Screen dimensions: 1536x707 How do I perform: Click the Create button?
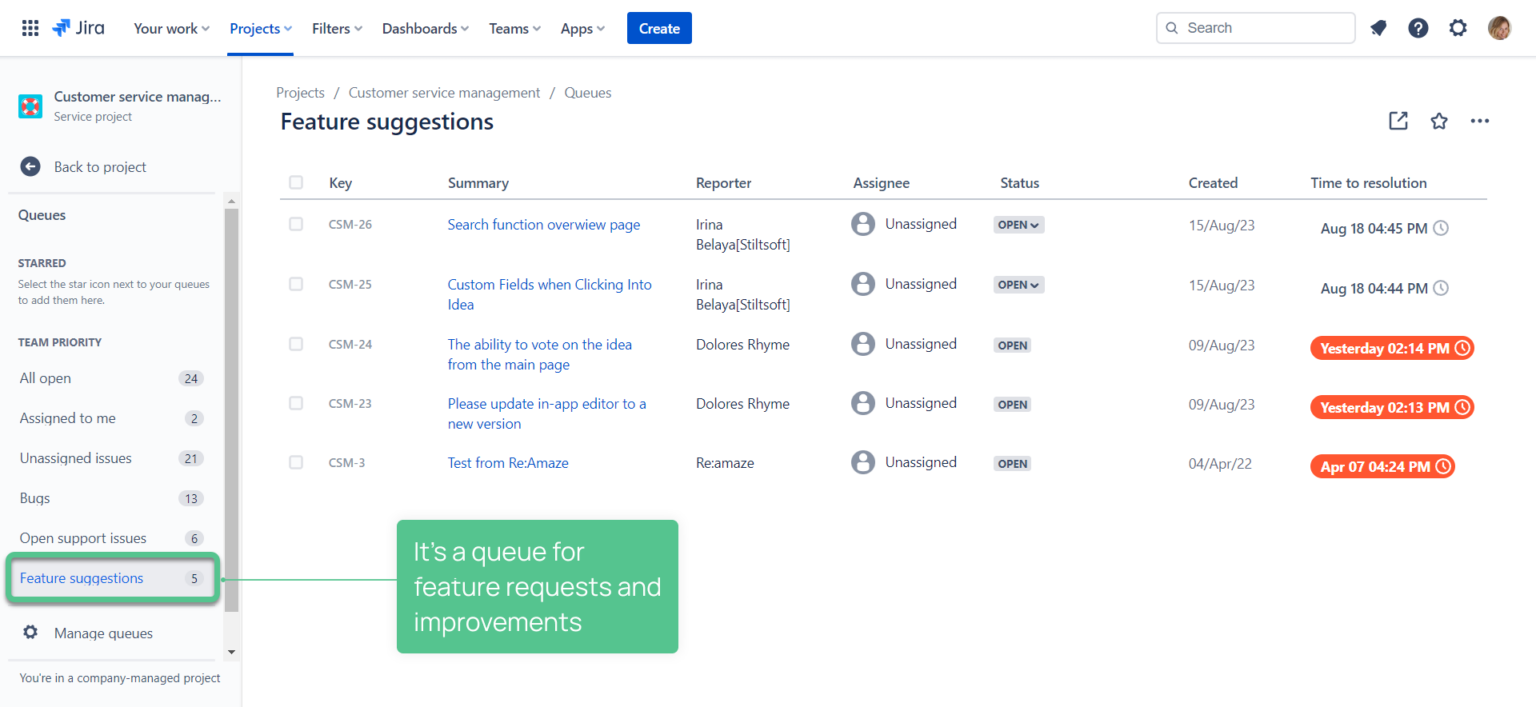tap(659, 28)
